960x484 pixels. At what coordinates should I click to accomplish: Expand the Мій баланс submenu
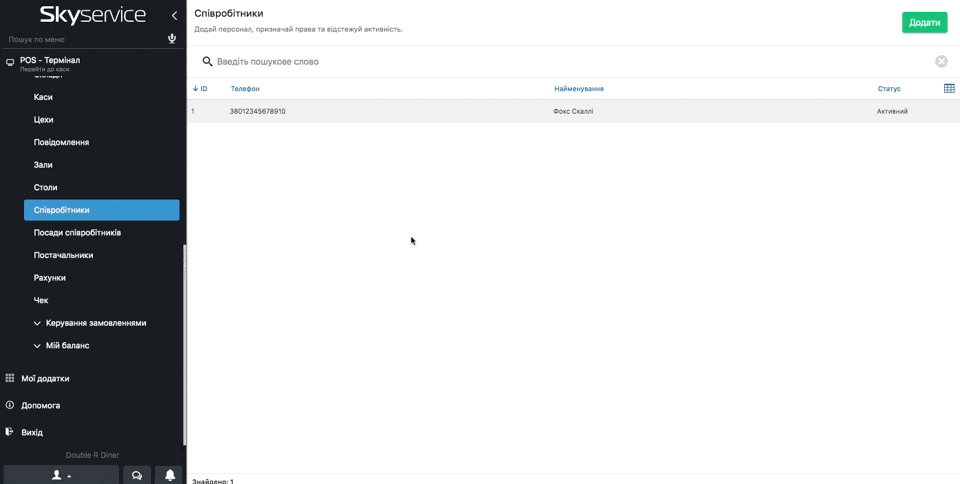point(67,346)
